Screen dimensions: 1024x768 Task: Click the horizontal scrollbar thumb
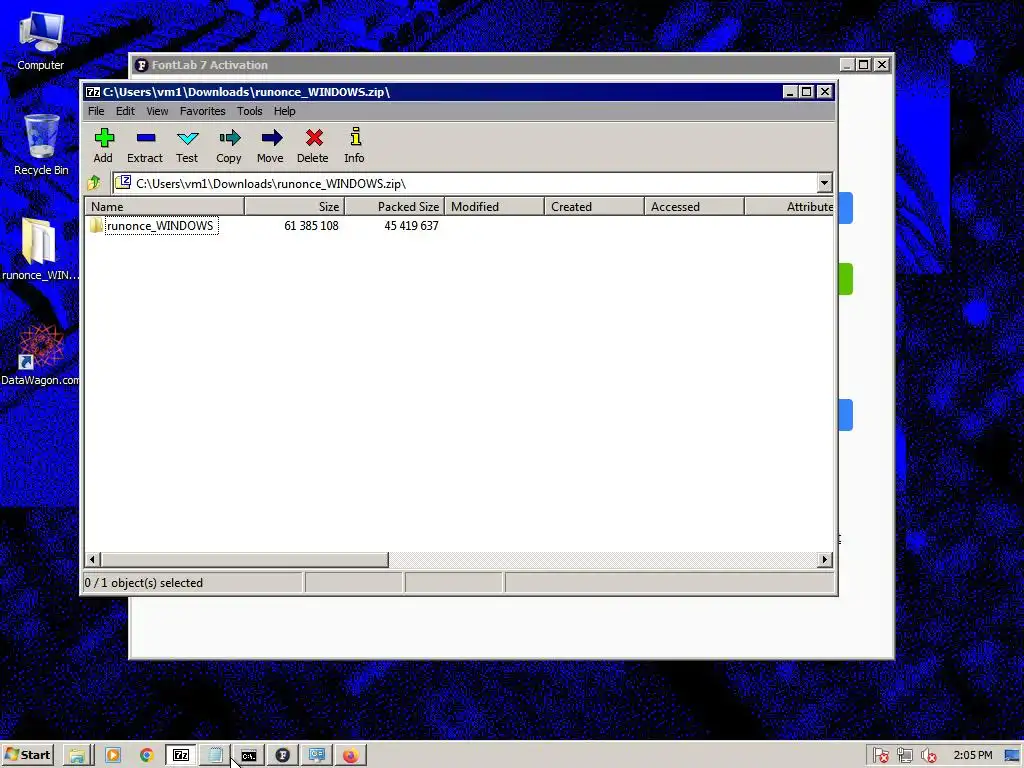pyautogui.click(x=244, y=560)
